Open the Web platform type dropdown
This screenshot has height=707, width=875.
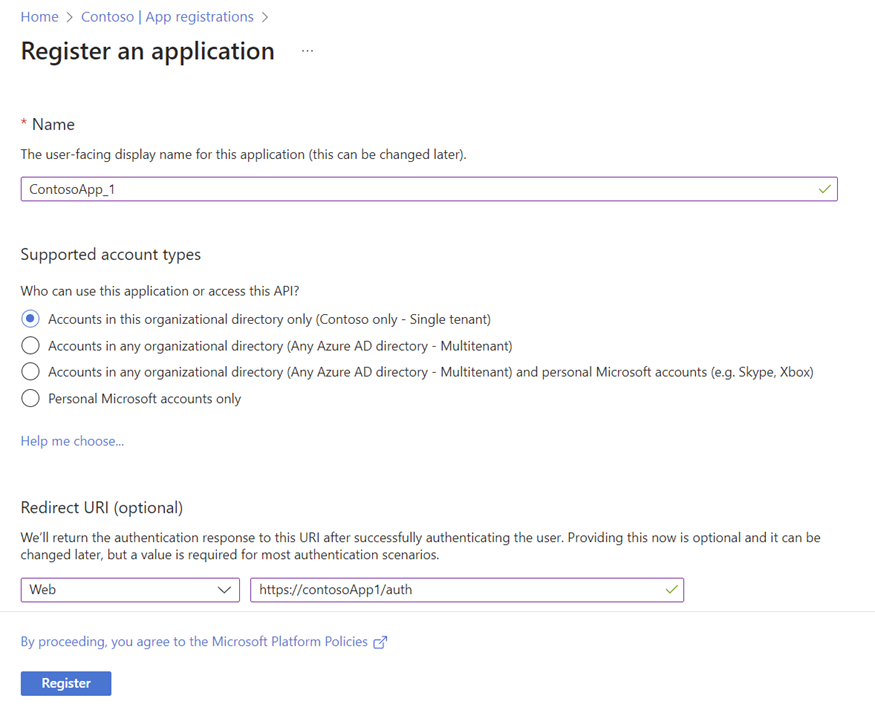130,590
